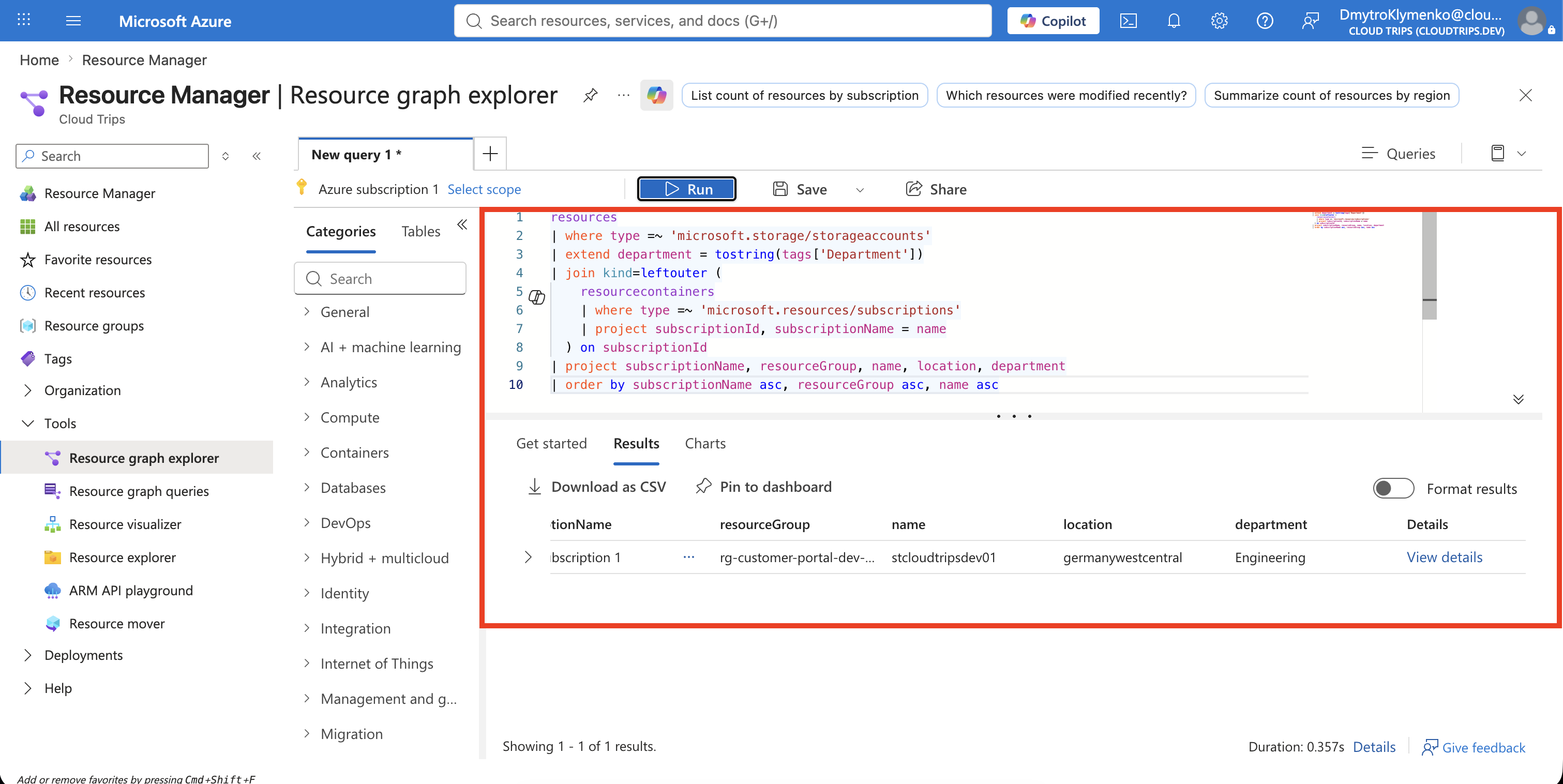Open the notifications bell

pos(1174,21)
